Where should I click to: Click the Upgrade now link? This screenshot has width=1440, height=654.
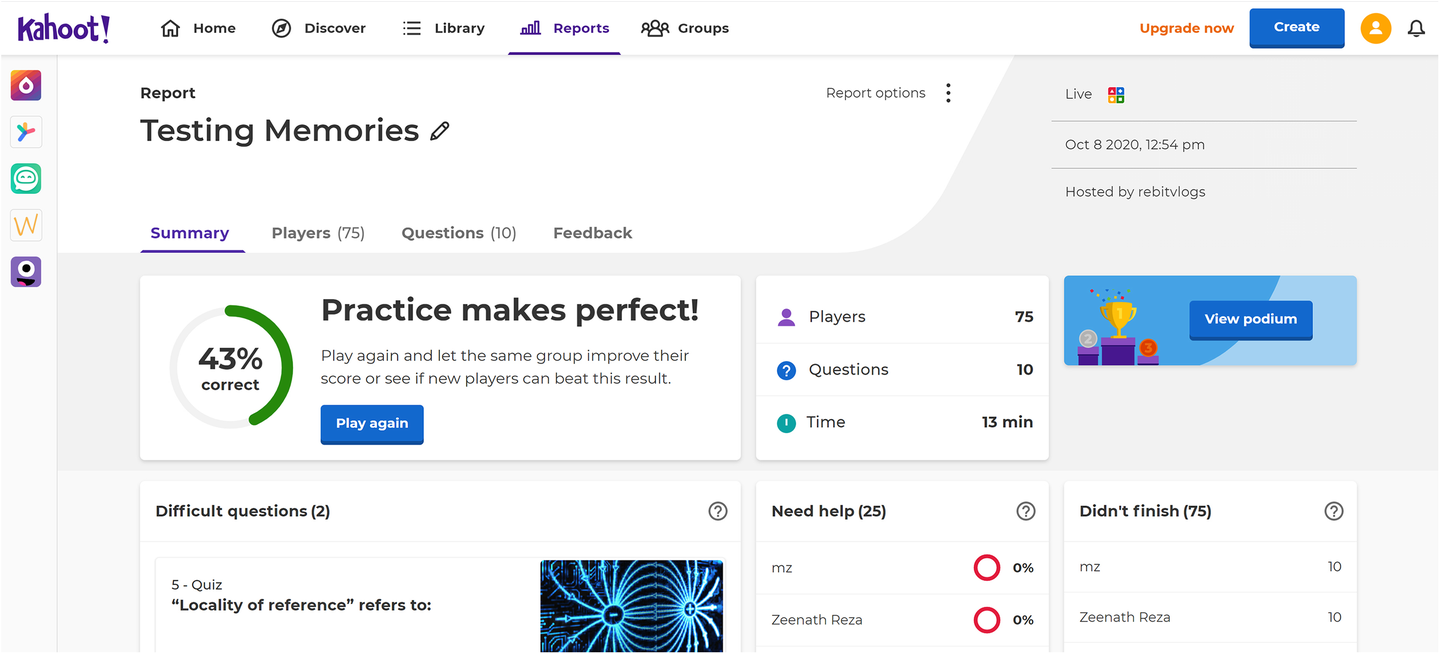tap(1186, 28)
